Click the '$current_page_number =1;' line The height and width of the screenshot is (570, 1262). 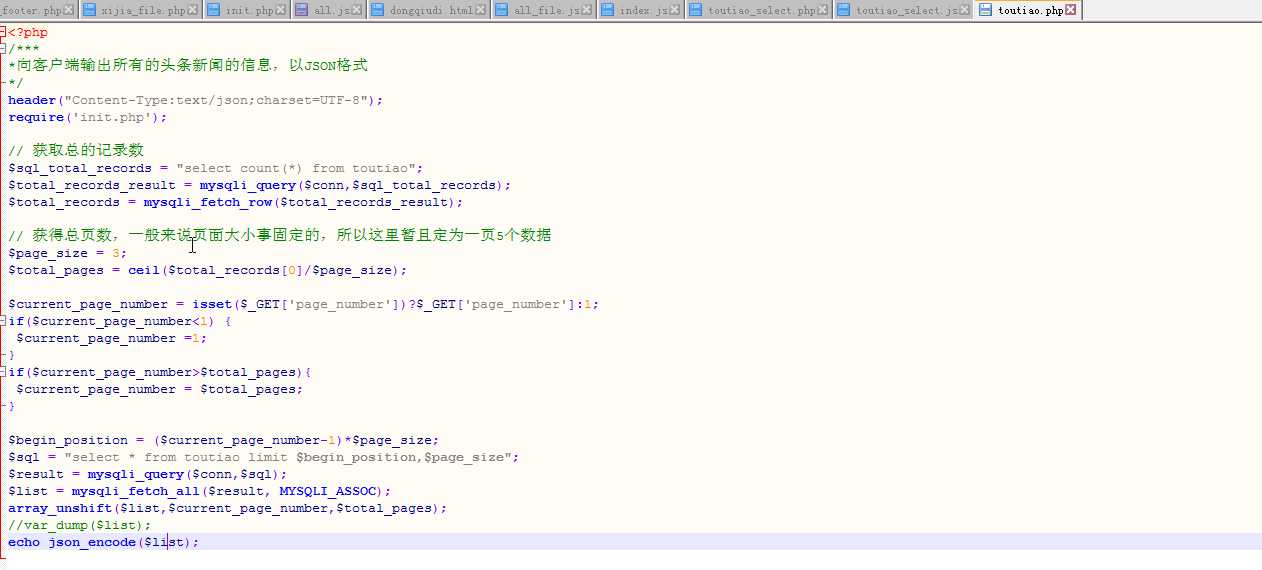point(111,338)
